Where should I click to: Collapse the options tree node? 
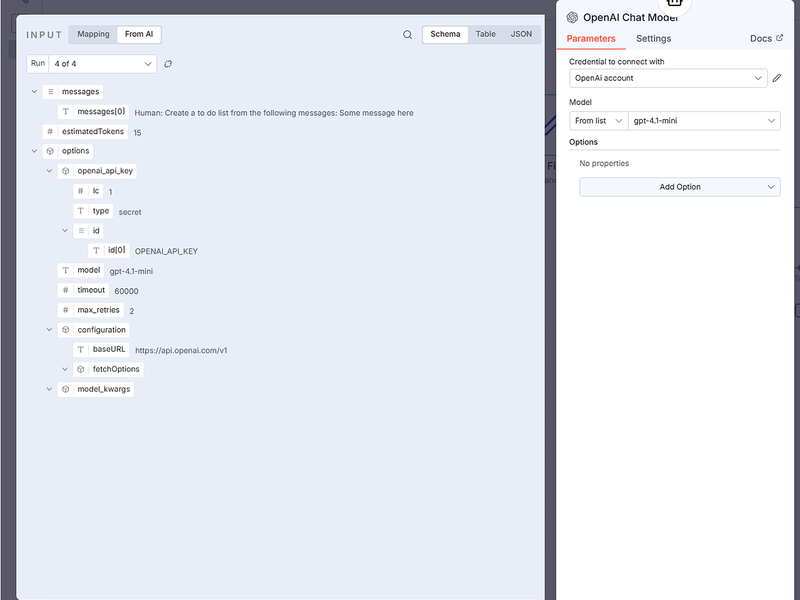(34, 151)
